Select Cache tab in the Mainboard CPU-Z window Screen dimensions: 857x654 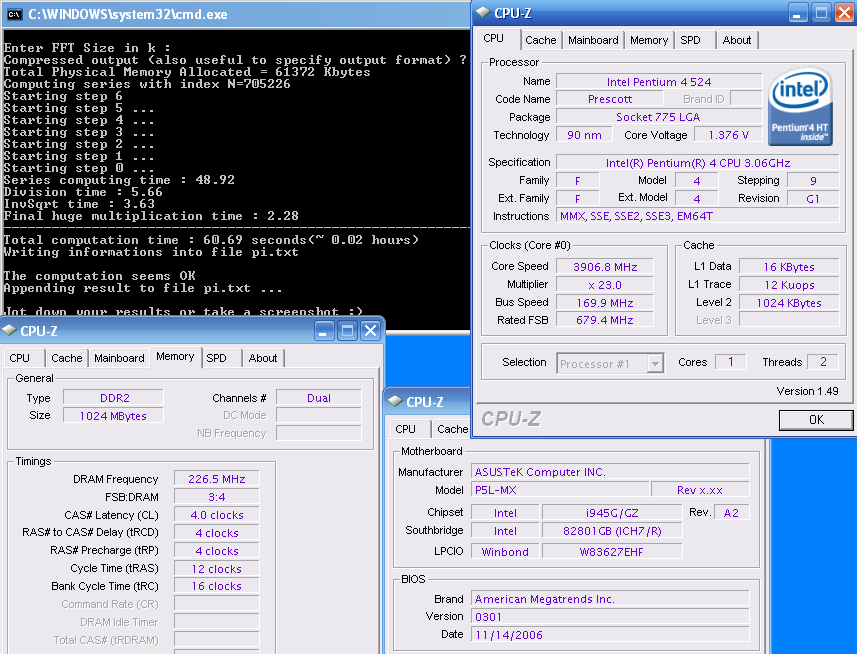coord(451,429)
